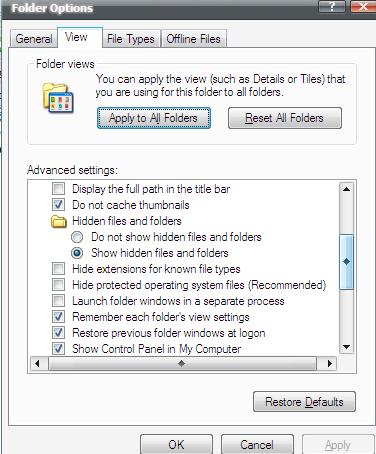Click the Restore Defaults button
376x454 pixels.
click(304, 402)
